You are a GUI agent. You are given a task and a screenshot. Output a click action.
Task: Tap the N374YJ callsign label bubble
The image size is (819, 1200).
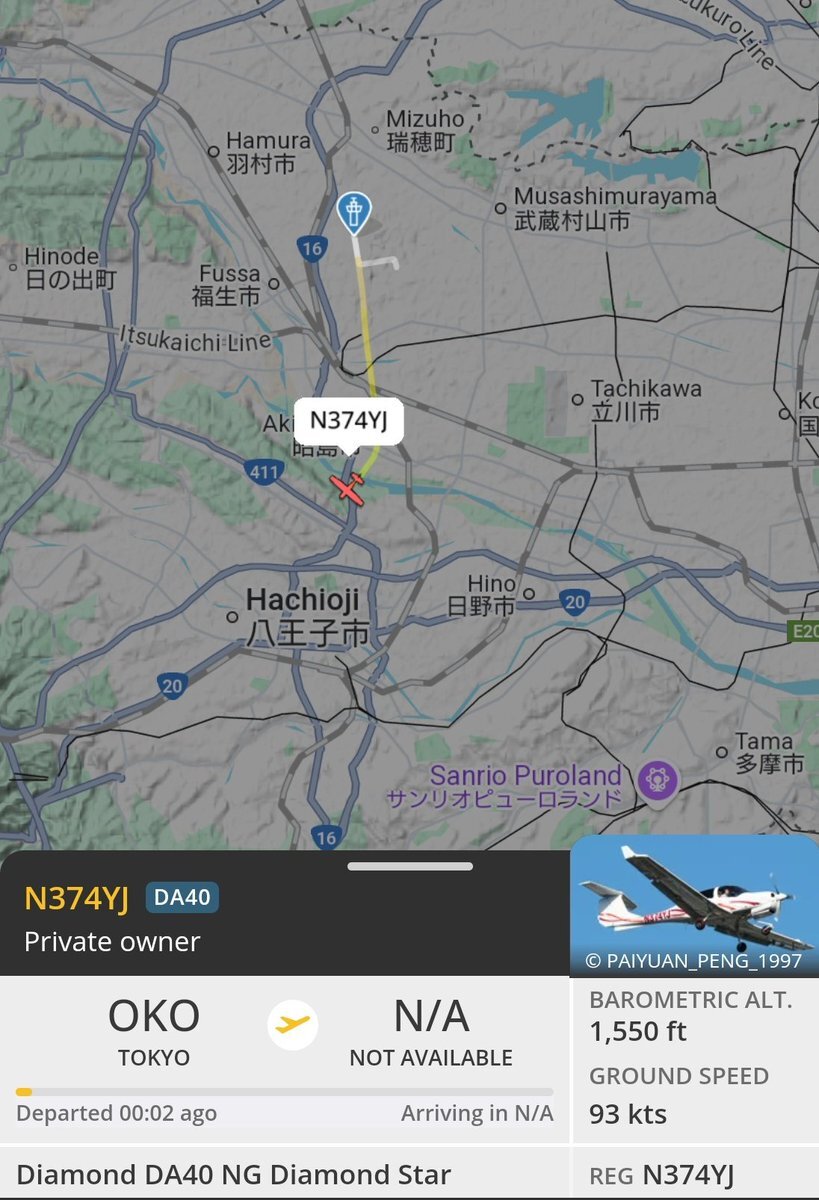pyautogui.click(x=348, y=420)
